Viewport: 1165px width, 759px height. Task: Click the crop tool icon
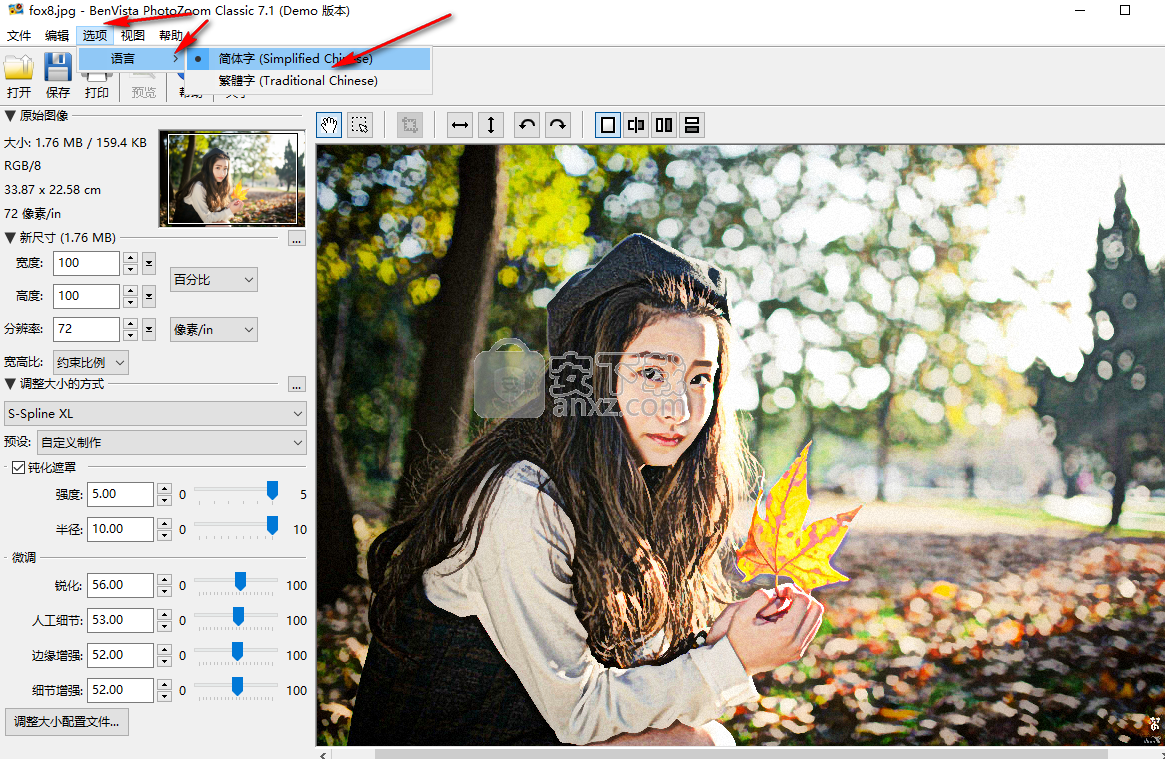(x=409, y=125)
